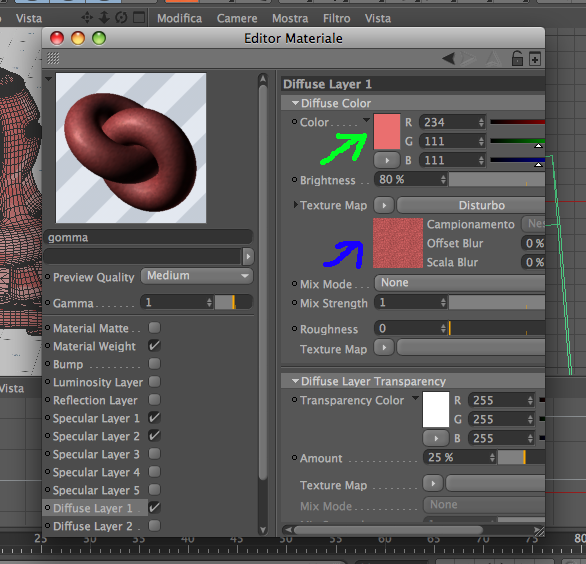Click the Mix Strength slider bar
The width and height of the screenshot is (586, 564).
tap(497, 302)
